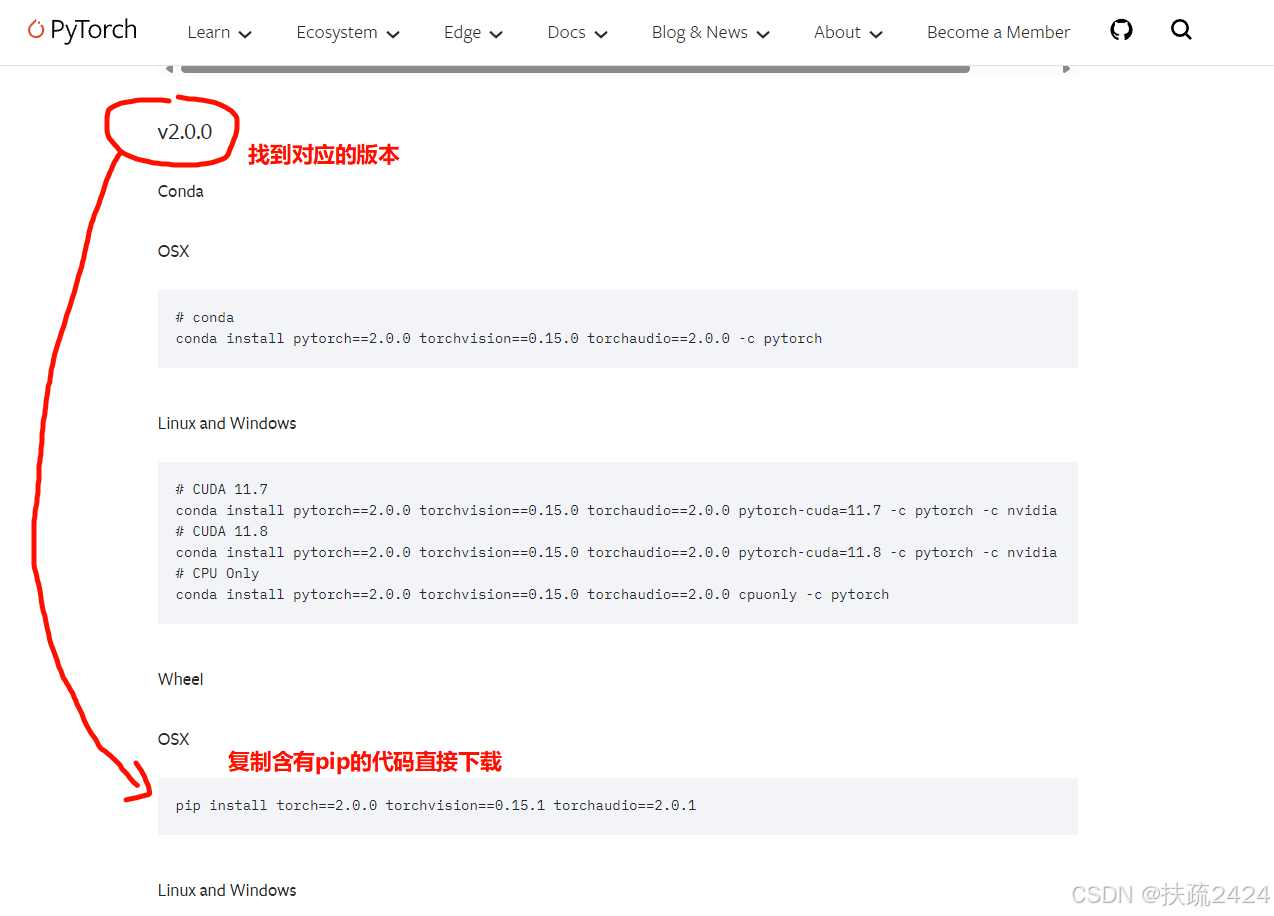Click the OSX heading under Conda
This screenshot has width=1274, height=916.
173,251
